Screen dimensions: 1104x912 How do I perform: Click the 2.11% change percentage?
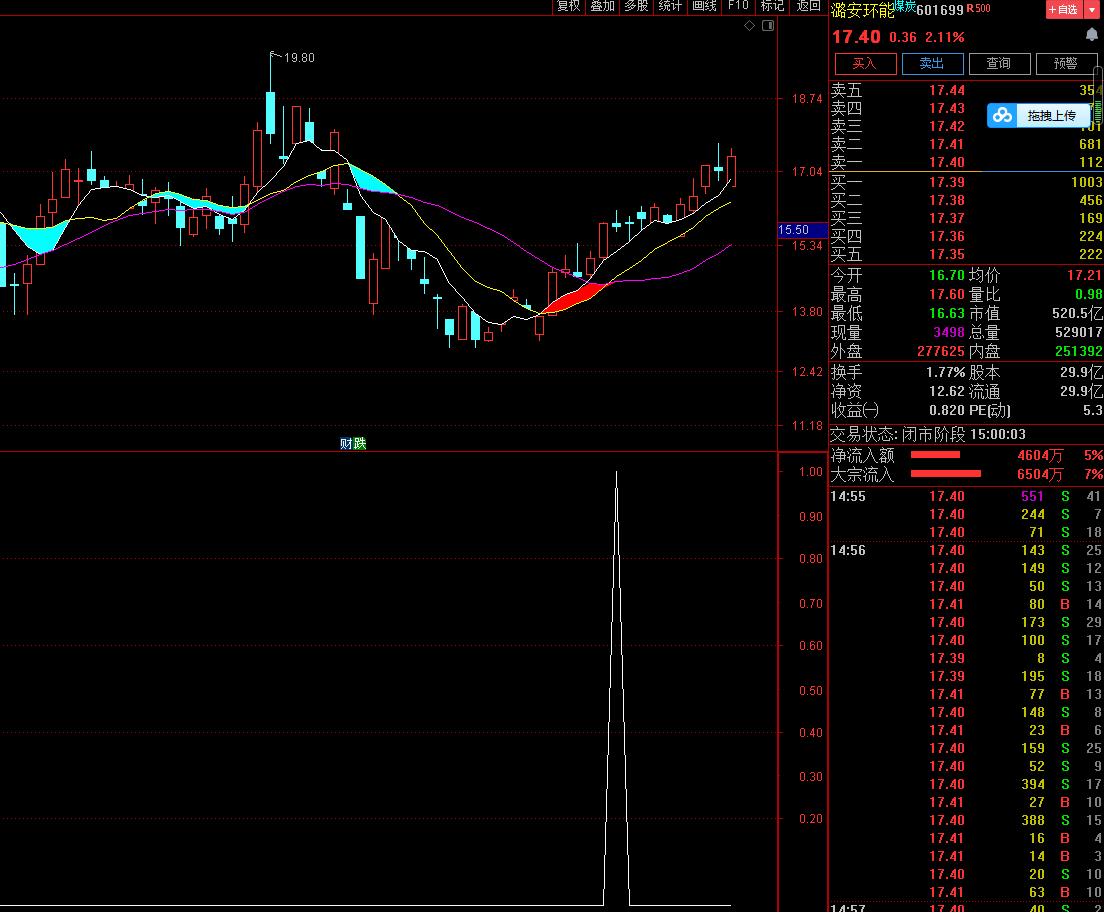pos(945,37)
